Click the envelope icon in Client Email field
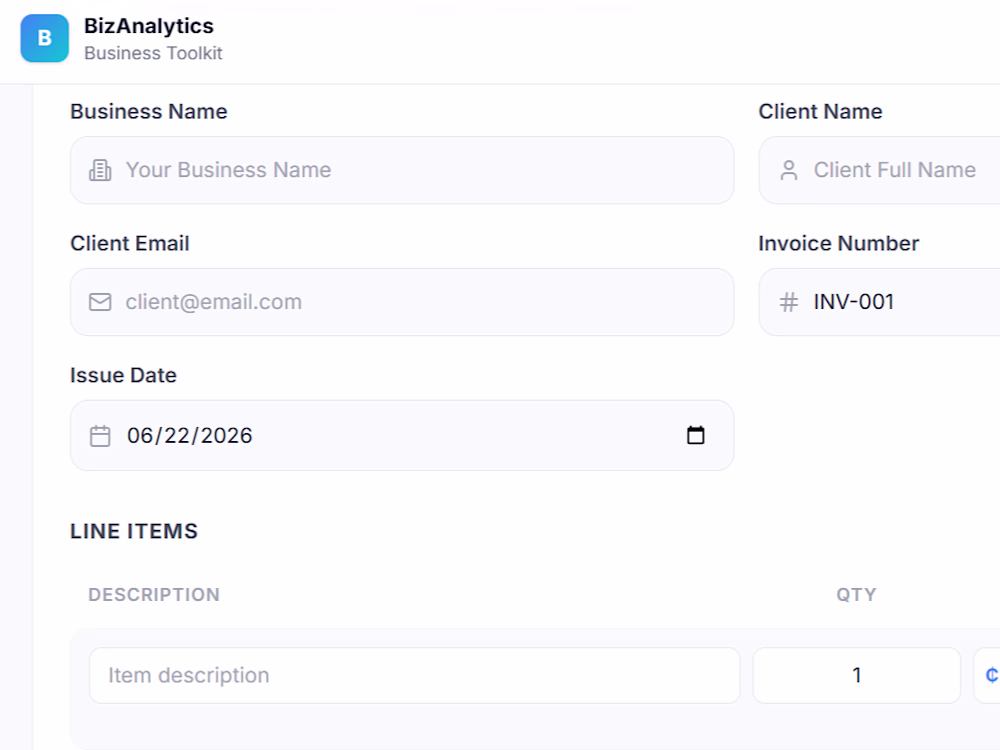1000x750 pixels. coord(100,302)
